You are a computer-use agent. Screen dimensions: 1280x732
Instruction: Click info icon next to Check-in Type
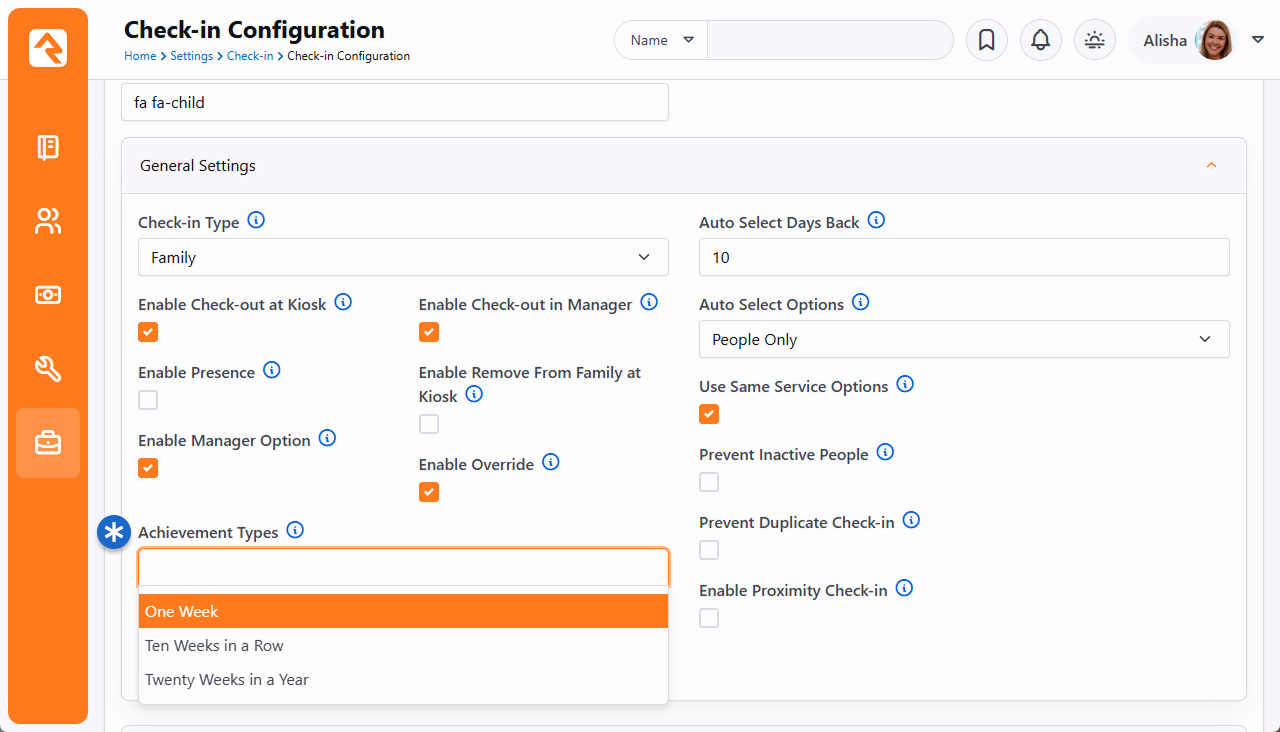point(256,221)
